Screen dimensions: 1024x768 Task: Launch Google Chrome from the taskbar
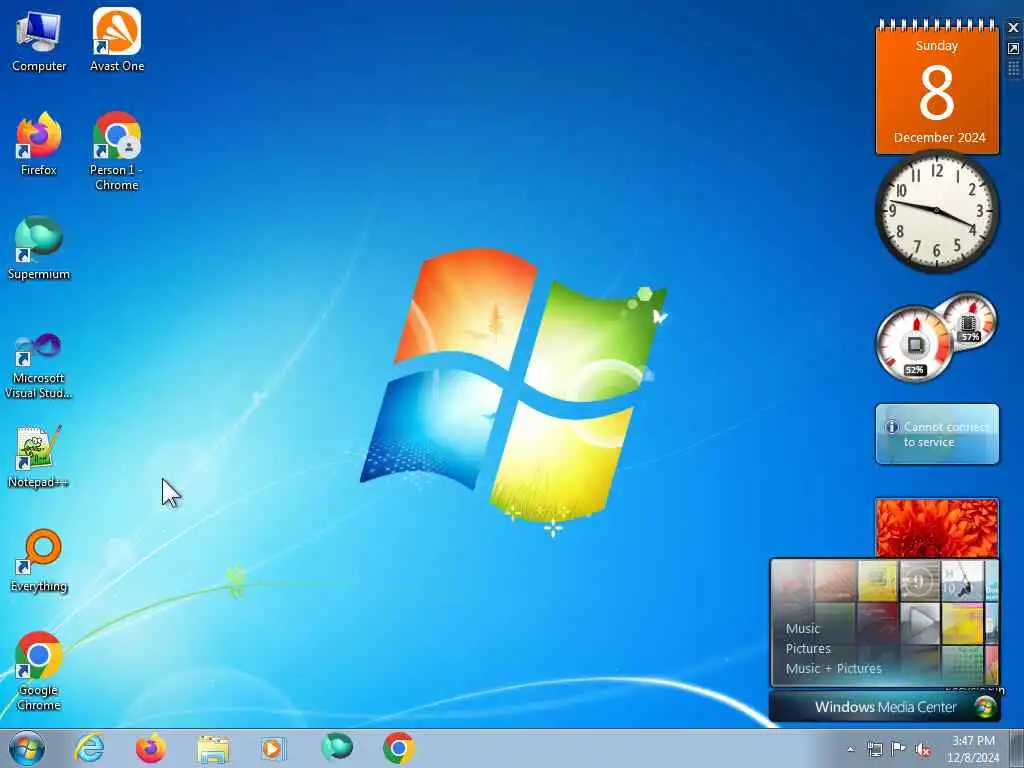(x=398, y=748)
